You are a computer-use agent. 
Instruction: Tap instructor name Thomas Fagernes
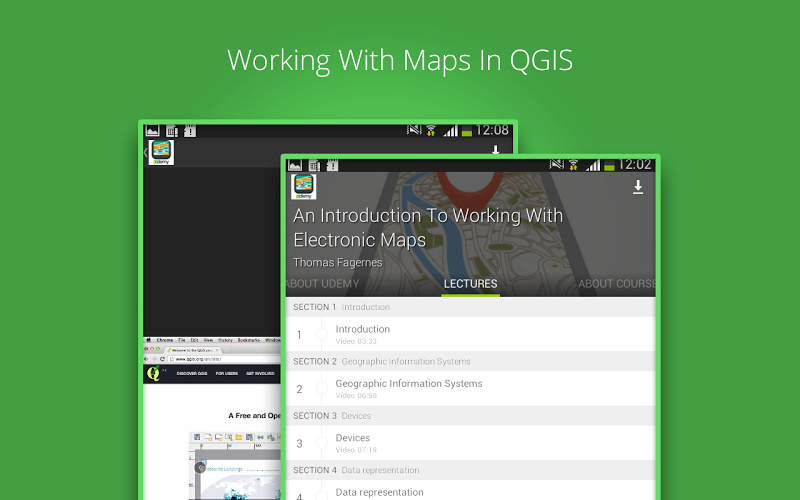click(x=338, y=262)
